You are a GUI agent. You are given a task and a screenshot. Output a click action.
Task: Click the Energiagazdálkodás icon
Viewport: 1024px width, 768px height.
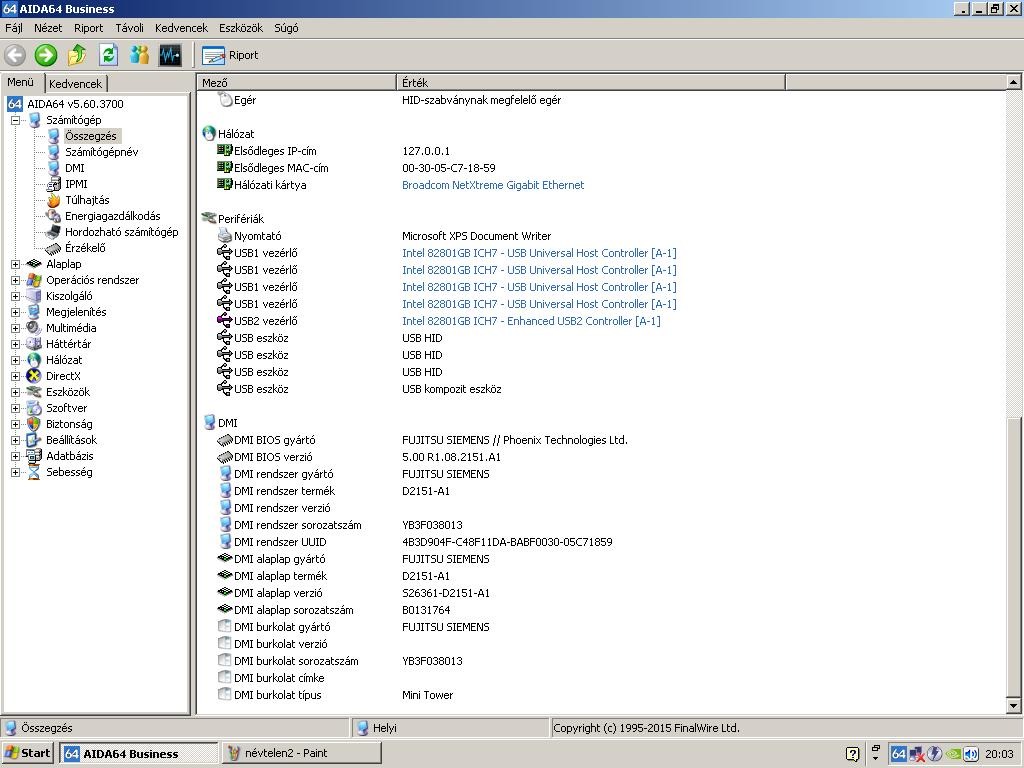pos(53,216)
